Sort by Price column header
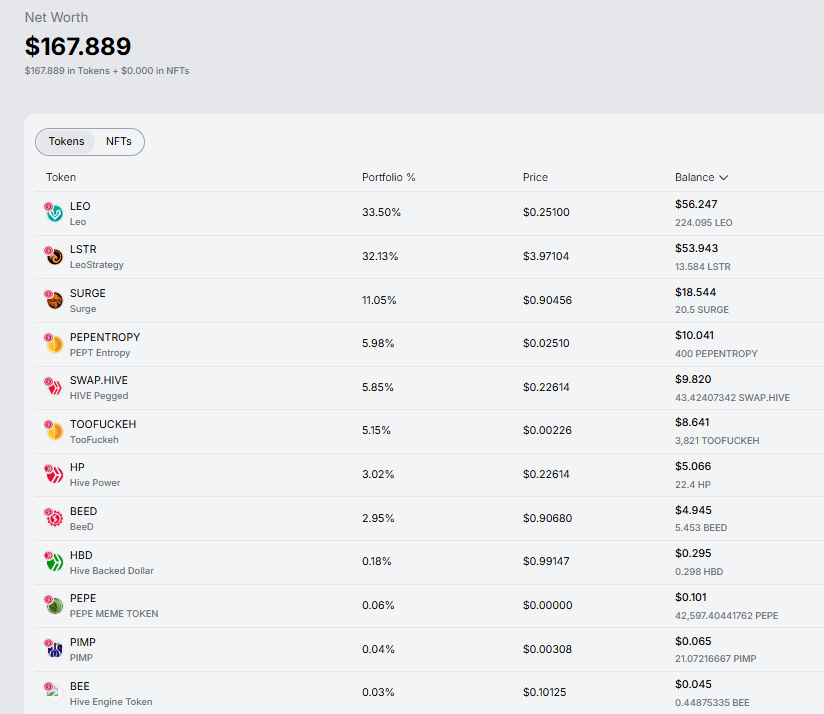The height and width of the screenshot is (714, 824). point(535,178)
